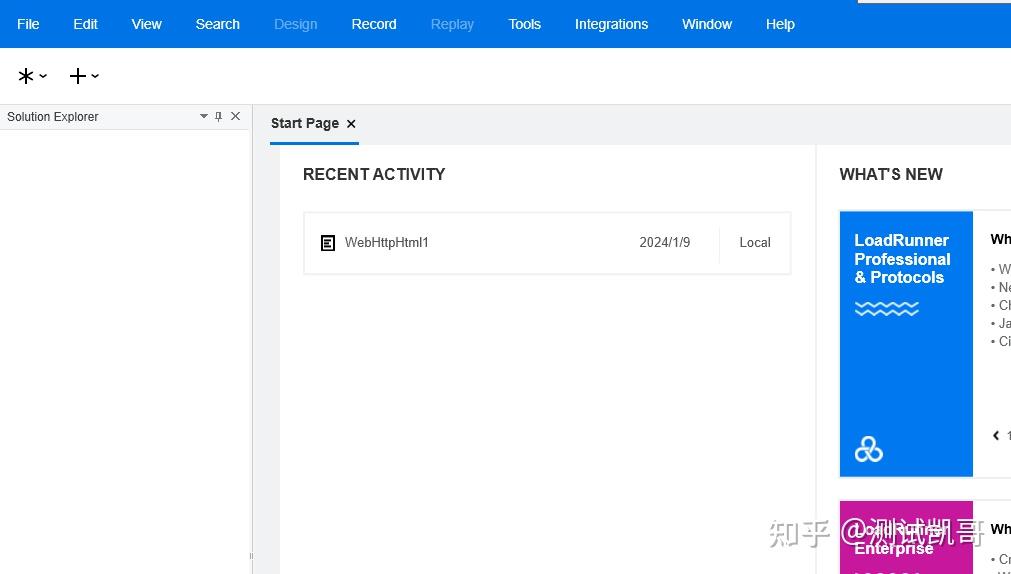The height and width of the screenshot is (574, 1011).
Task: Click the trefoil logo on LoadRunner Professional card
Action: pyautogui.click(x=868, y=450)
